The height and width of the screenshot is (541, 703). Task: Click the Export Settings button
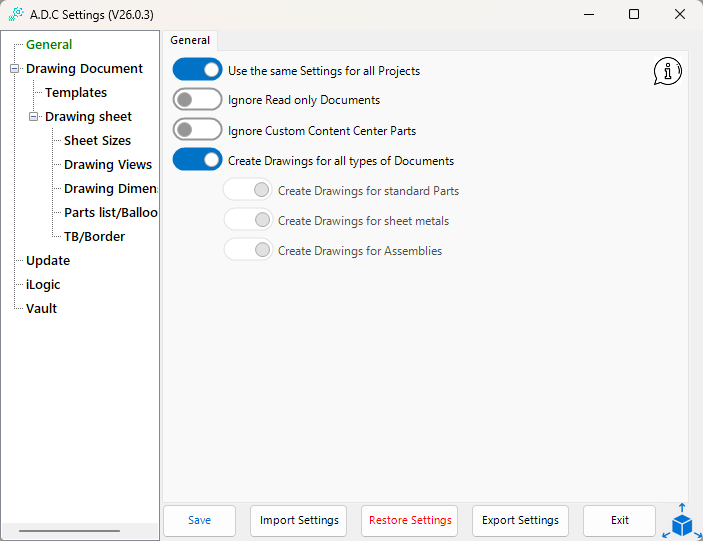click(520, 520)
